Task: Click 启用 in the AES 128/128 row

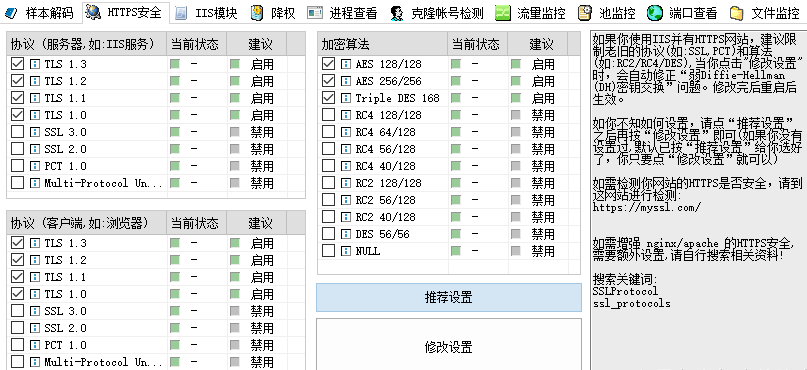Action: (x=543, y=64)
